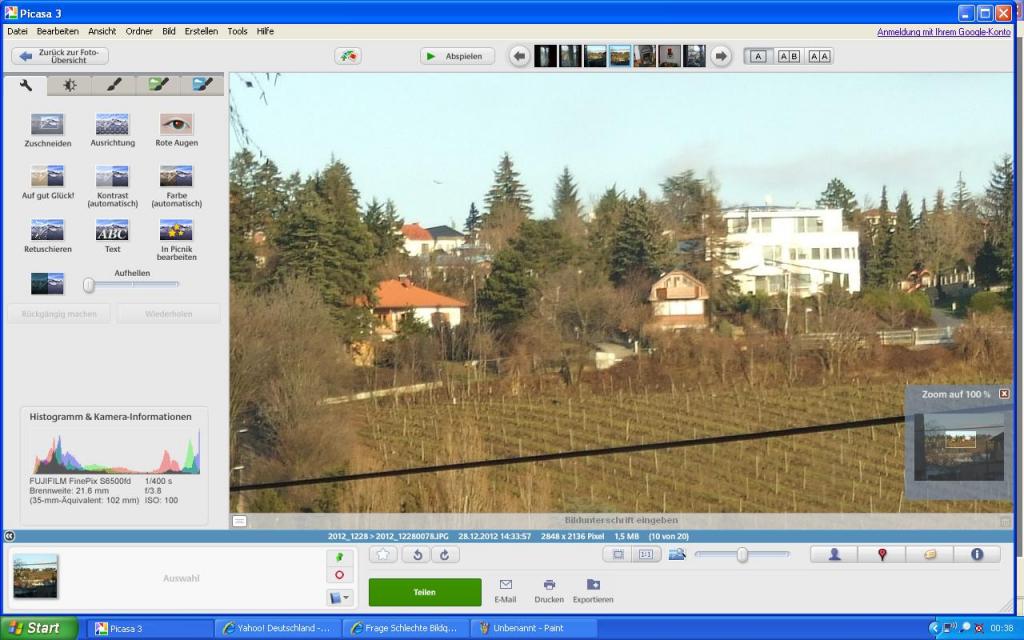Click the Bildunterschrift eingeben caption field
This screenshot has width=1024, height=640.
[621, 520]
